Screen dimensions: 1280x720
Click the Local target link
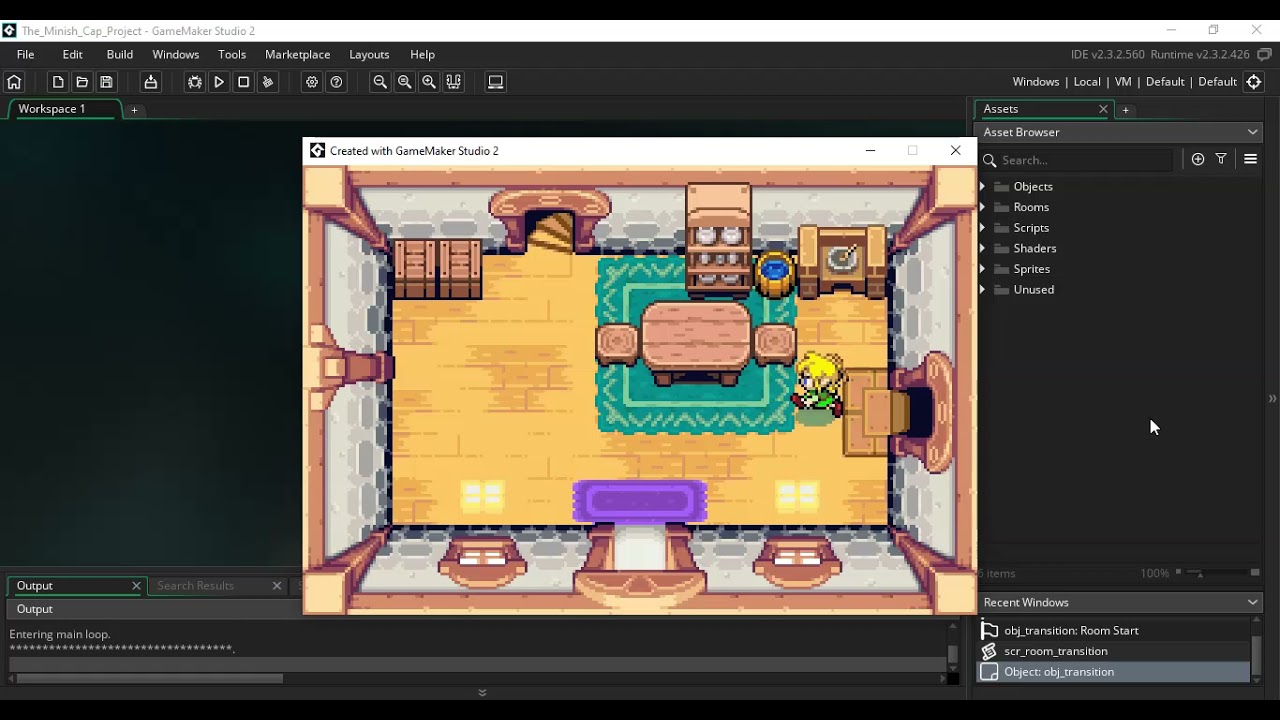[x=1087, y=82]
